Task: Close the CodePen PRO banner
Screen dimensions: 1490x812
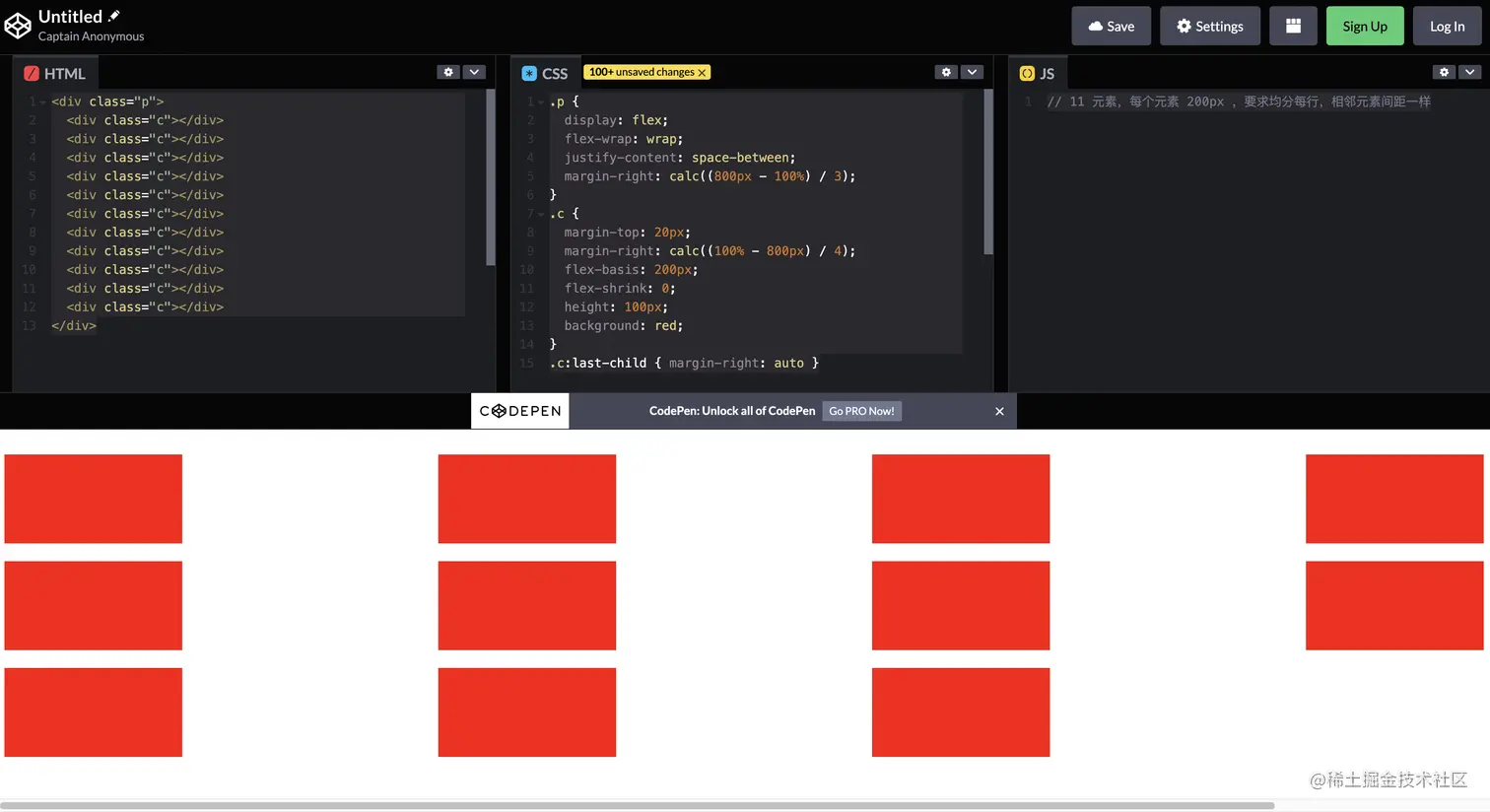Action: pos(999,412)
